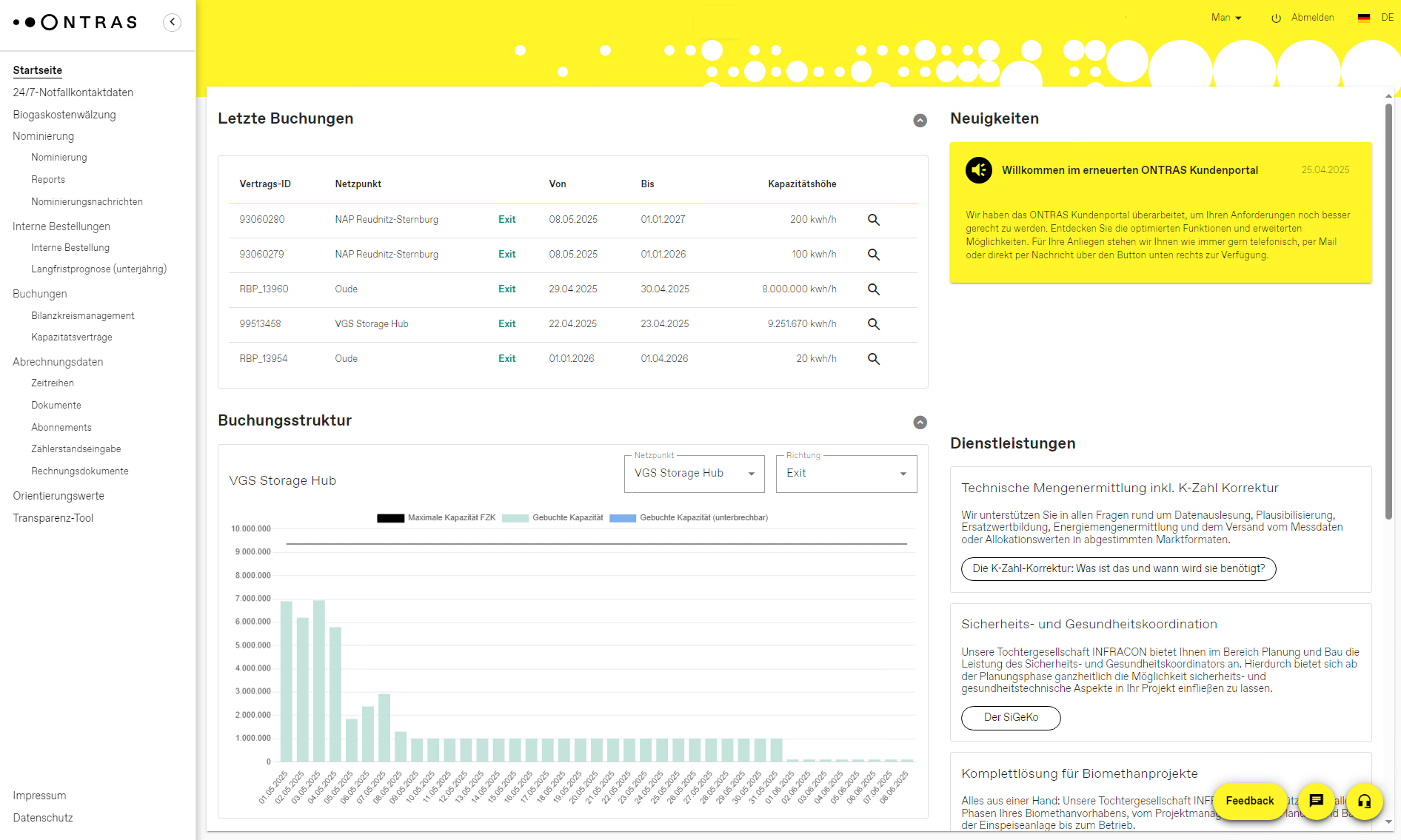Open Transparenz-Tool in sidebar

(x=53, y=518)
